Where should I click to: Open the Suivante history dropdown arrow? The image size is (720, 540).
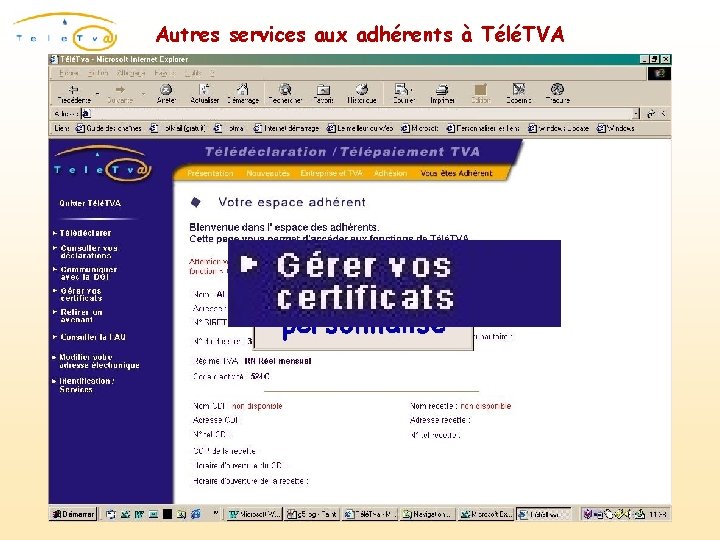(x=143, y=94)
